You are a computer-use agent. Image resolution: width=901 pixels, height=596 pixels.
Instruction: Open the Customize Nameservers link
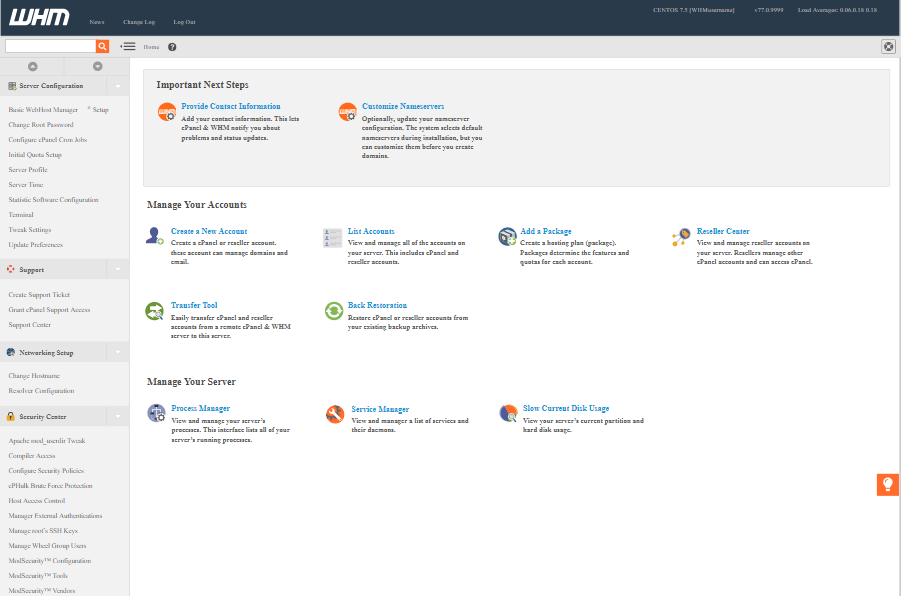pos(403,106)
